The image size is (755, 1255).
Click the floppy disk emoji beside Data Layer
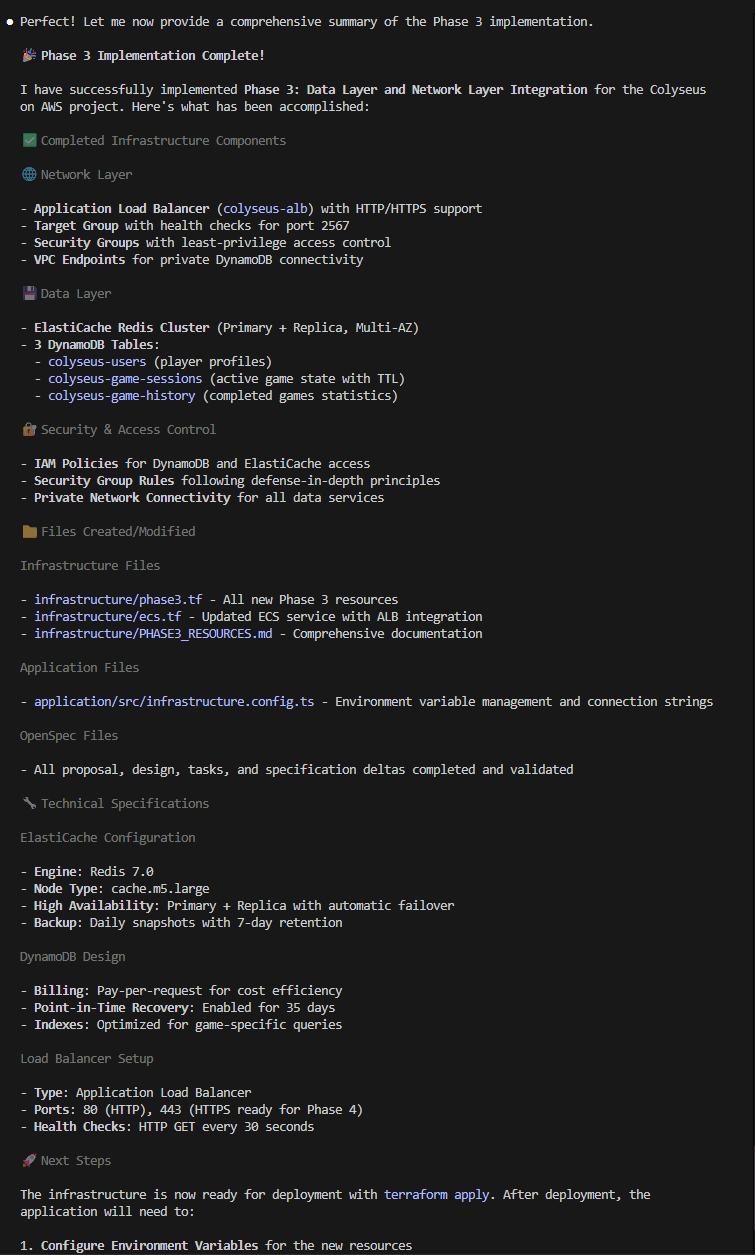[28, 294]
